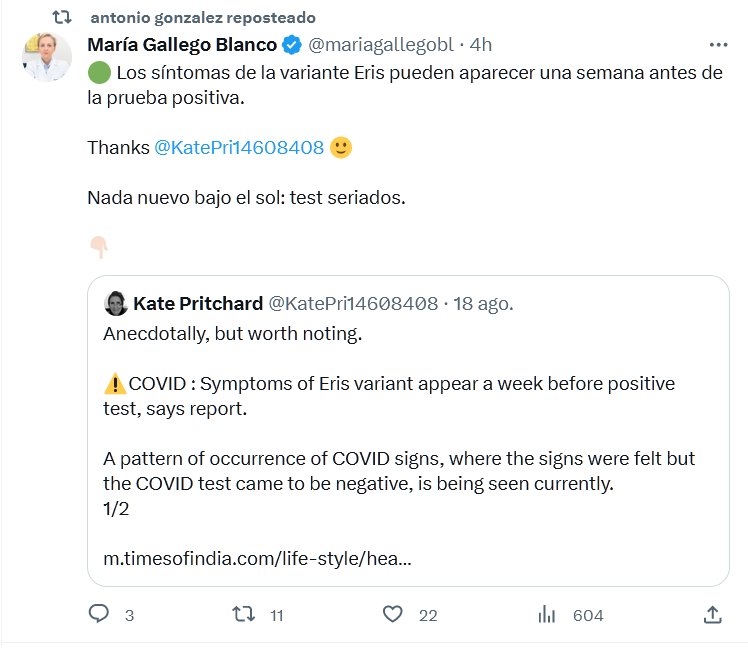Click the pointing-down hand emoji
This screenshot has height=648, width=748.
coord(98,247)
